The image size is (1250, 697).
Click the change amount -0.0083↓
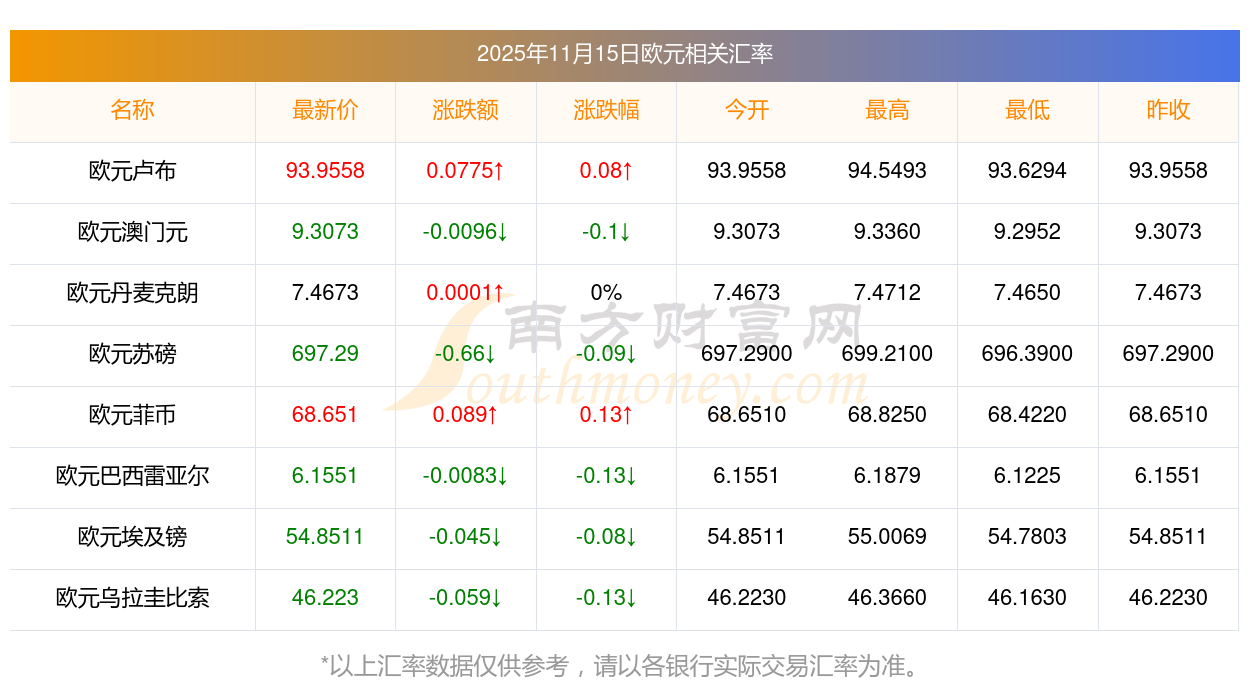466,476
